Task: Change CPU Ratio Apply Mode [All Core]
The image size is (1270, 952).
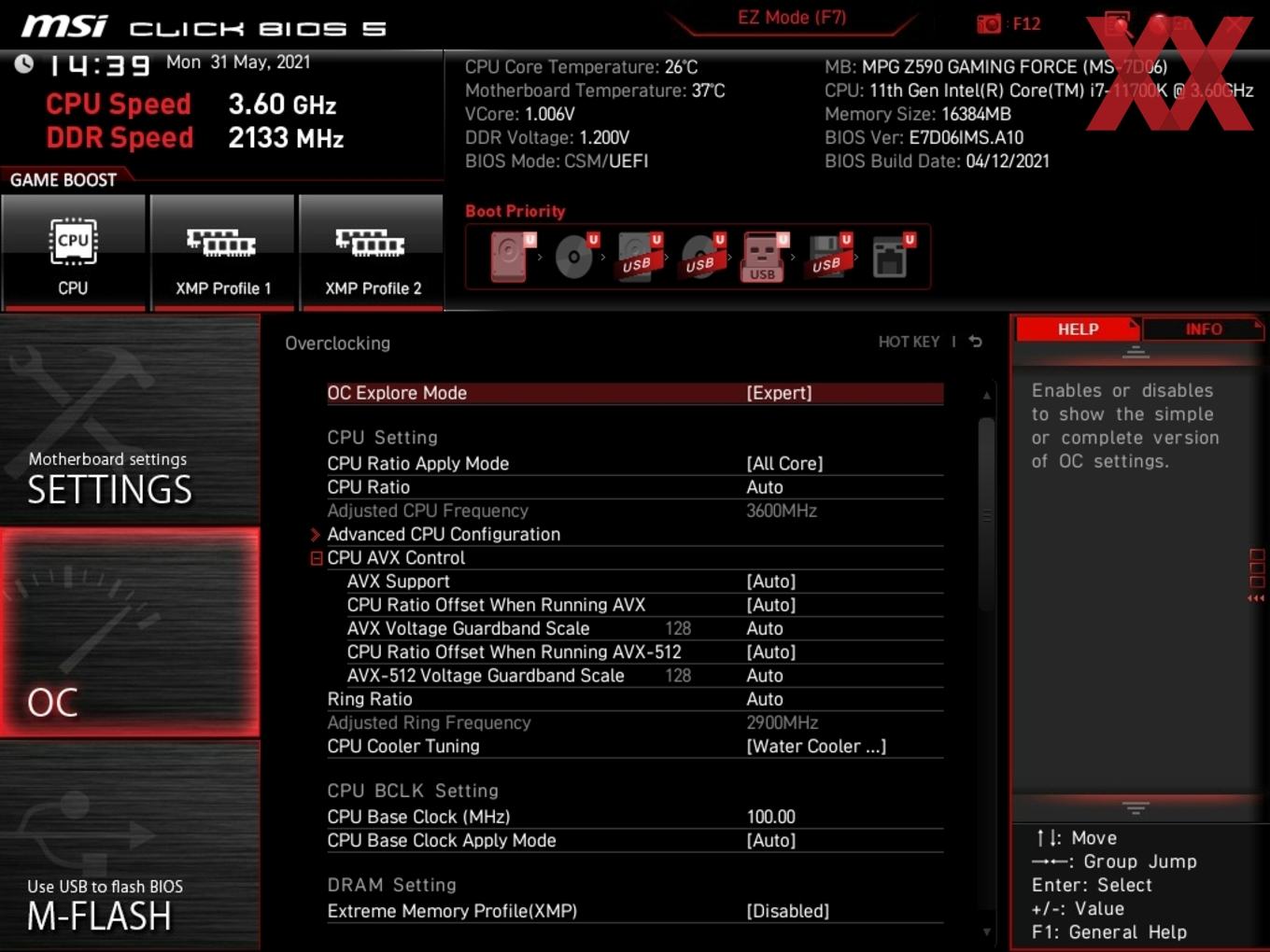Action: (635, 463)
